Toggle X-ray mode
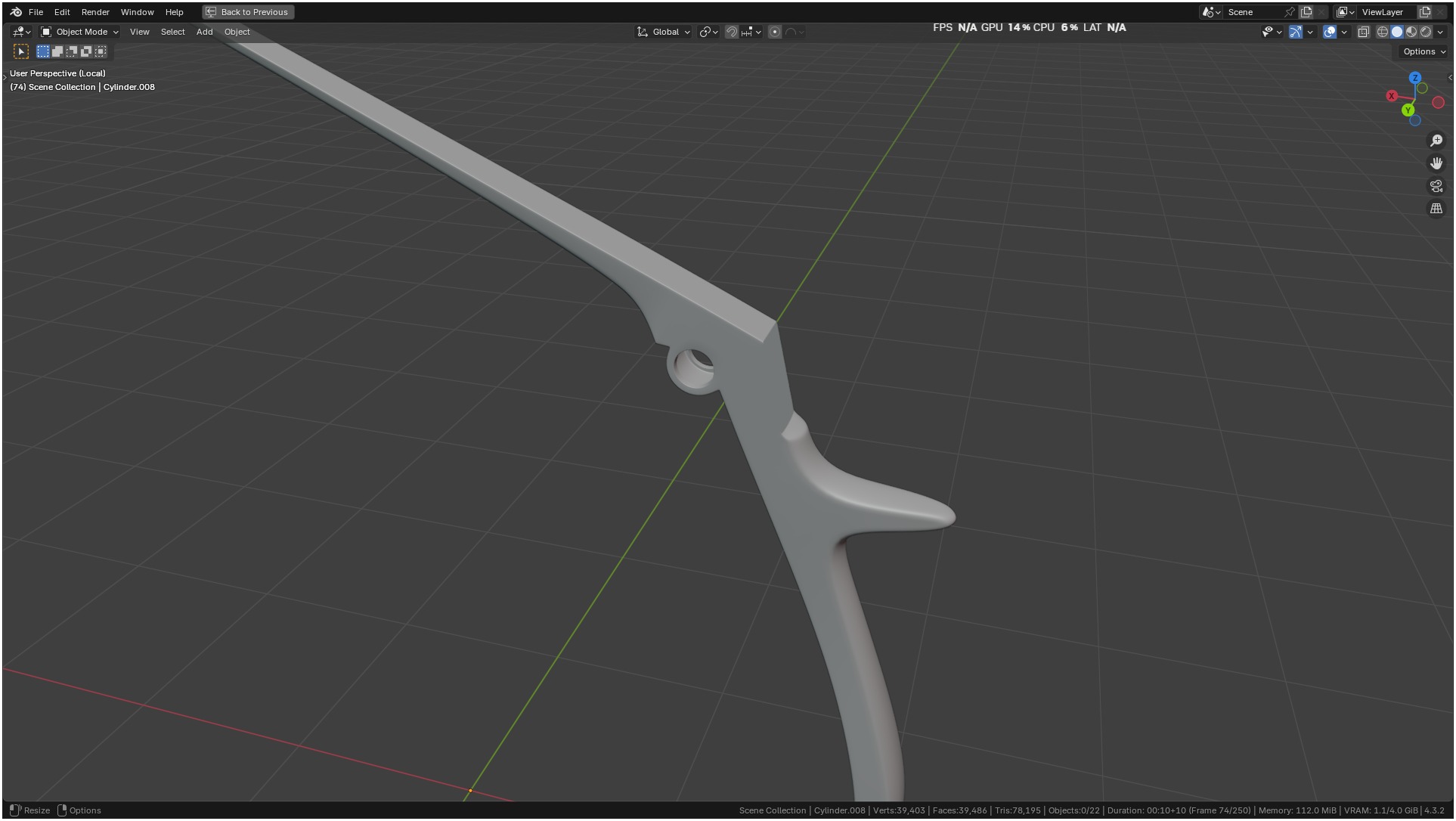The width and height of the screenshot is (1456, 821). [1364, 32]
